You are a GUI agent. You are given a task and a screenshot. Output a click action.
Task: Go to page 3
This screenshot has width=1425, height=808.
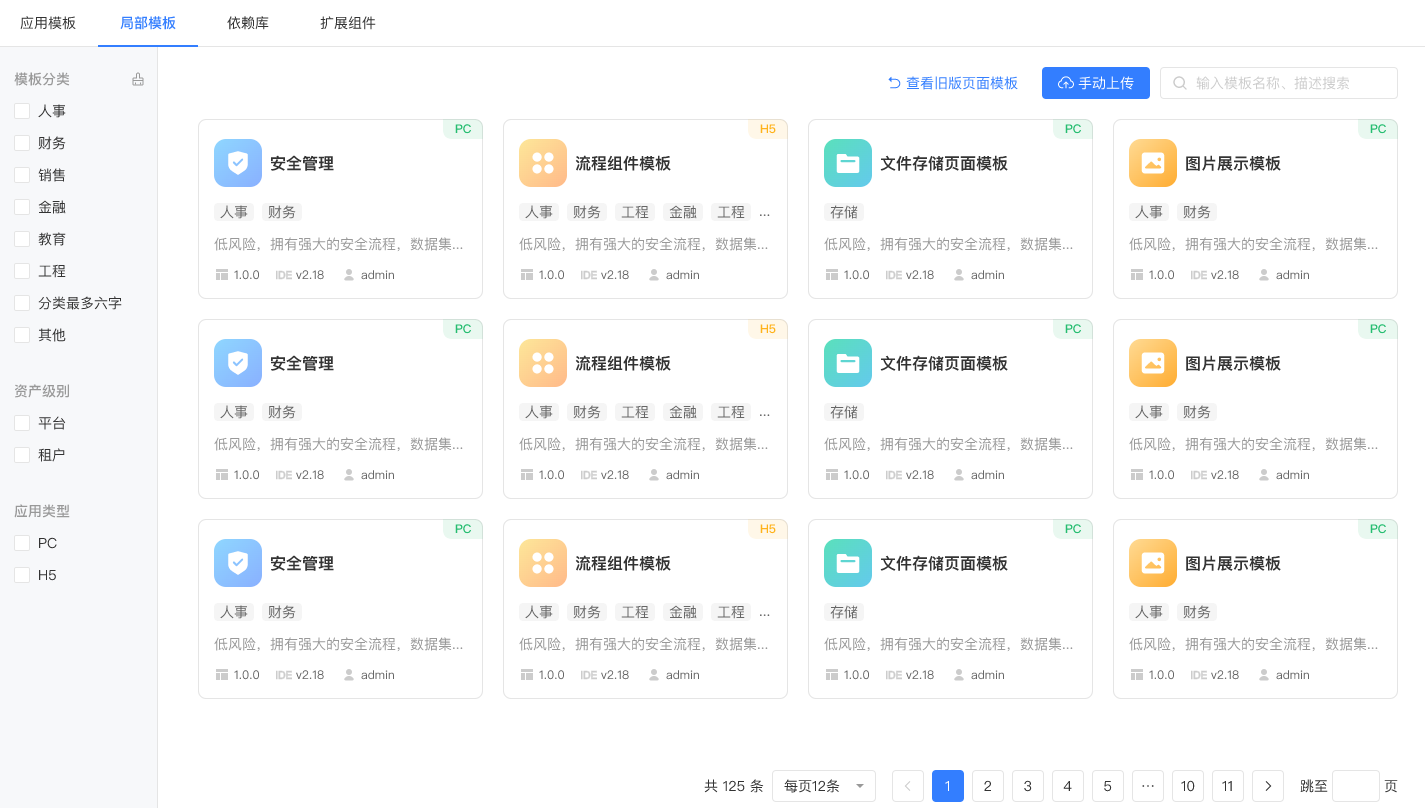tap(1028, 786)
